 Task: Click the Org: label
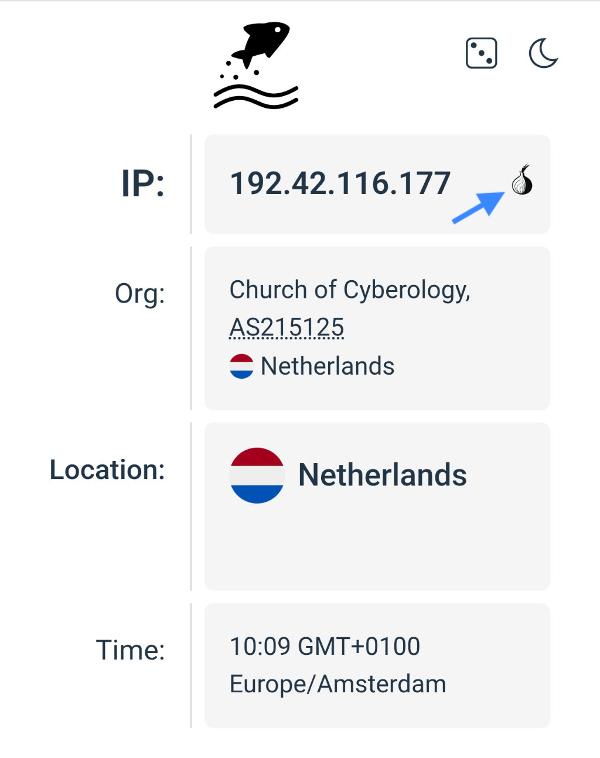coord(139,294)
